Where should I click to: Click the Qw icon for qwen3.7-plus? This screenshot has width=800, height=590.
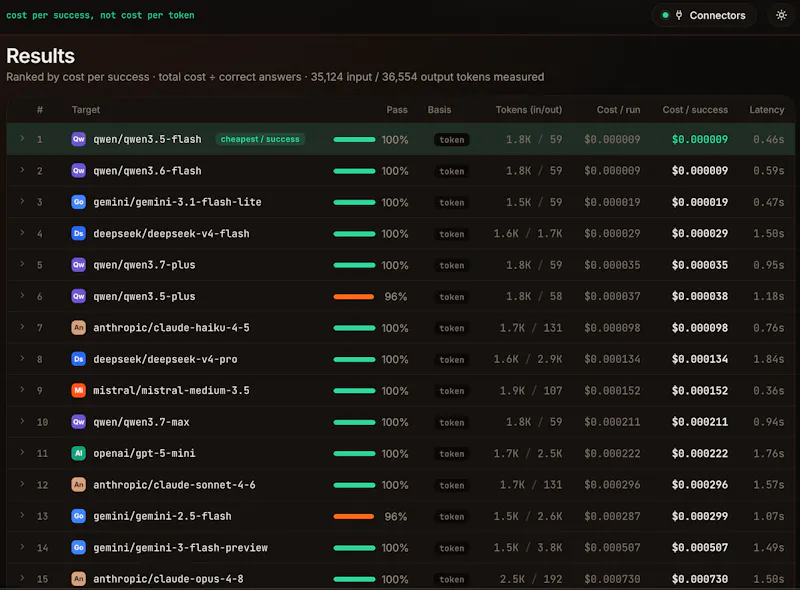point(79,265)
